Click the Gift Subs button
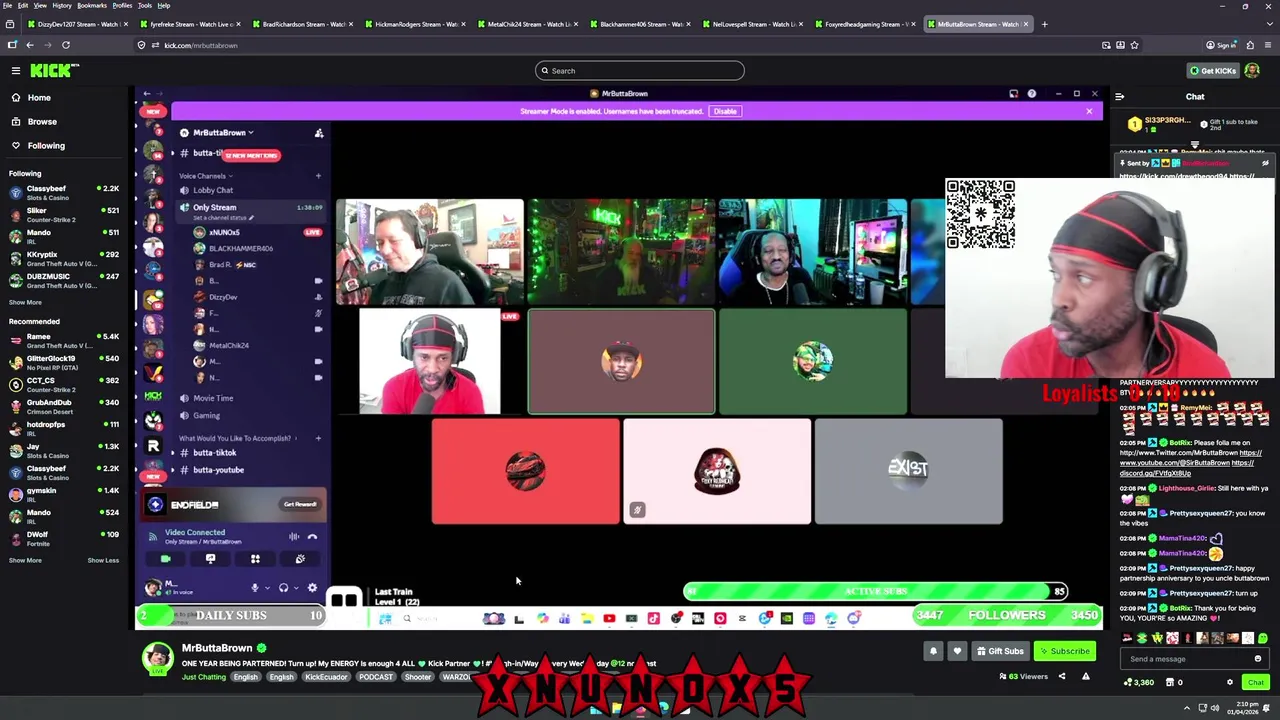The width and height of the screenshot is (1280, 720). (999, 651)
